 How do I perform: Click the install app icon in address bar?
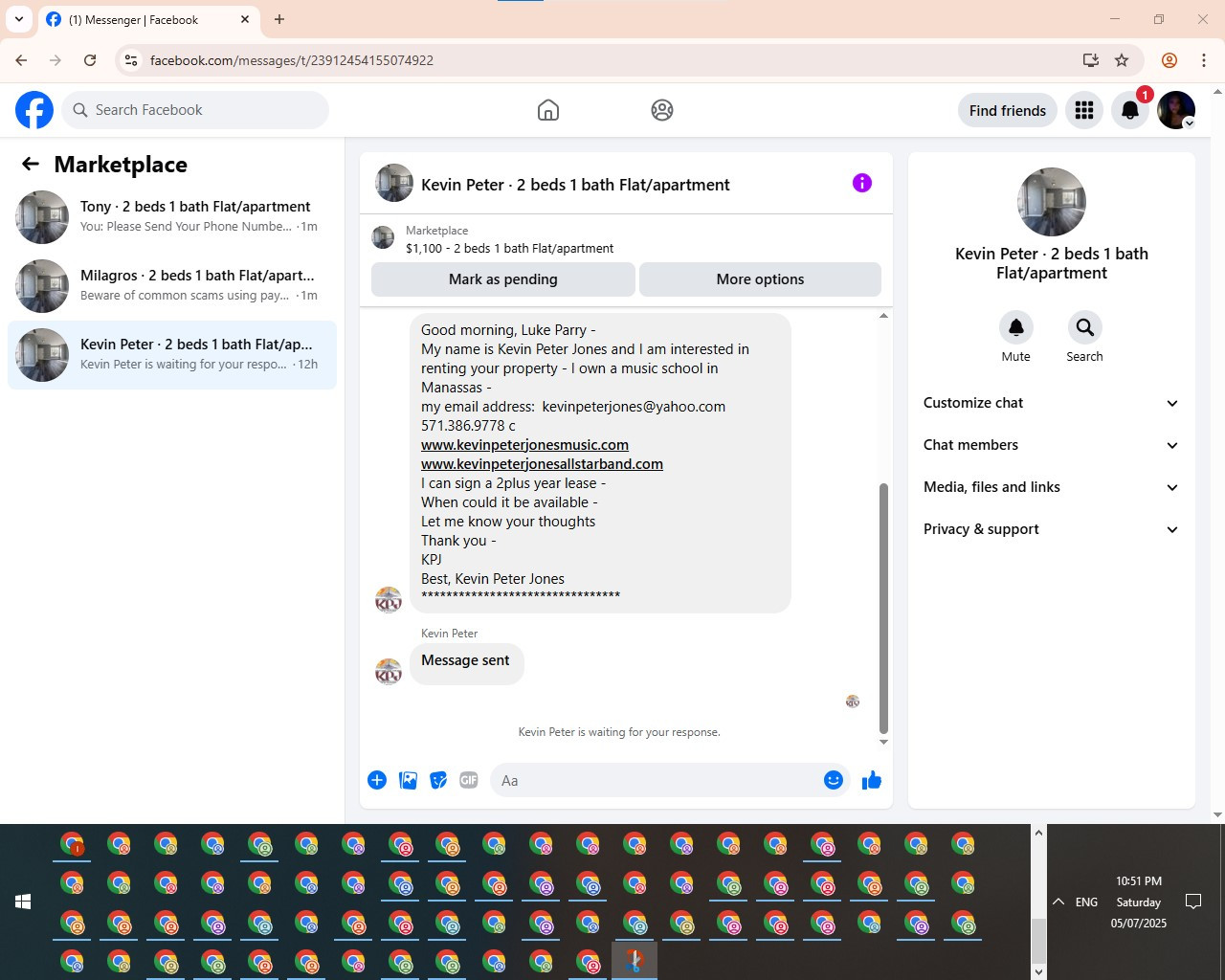click(x=1090, y=60)
